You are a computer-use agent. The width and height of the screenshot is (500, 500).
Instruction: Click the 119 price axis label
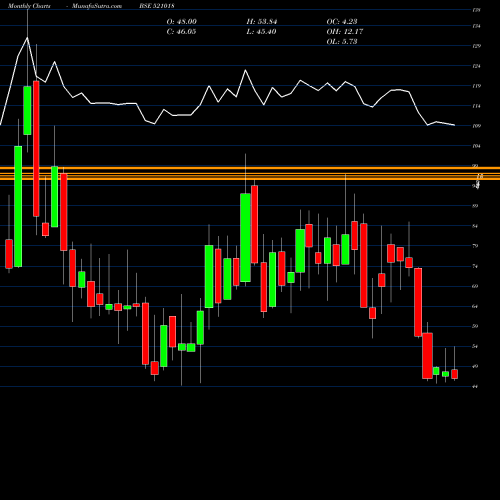point(477,86)
